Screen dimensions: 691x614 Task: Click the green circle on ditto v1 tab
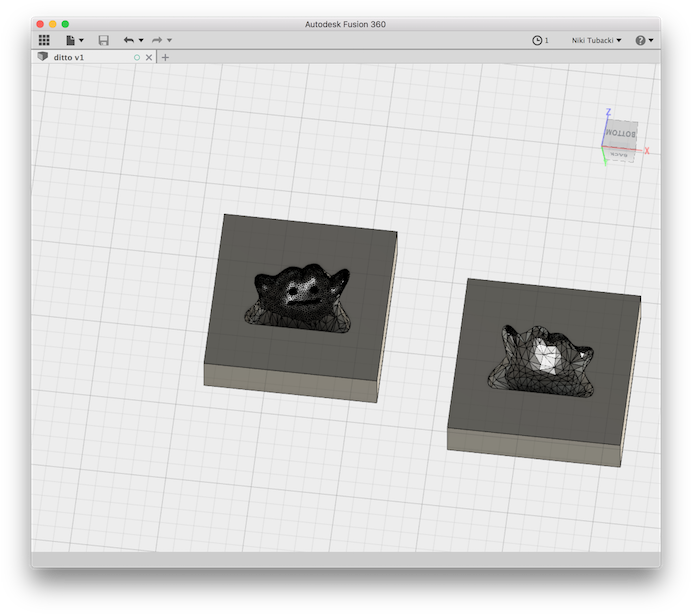137,57
